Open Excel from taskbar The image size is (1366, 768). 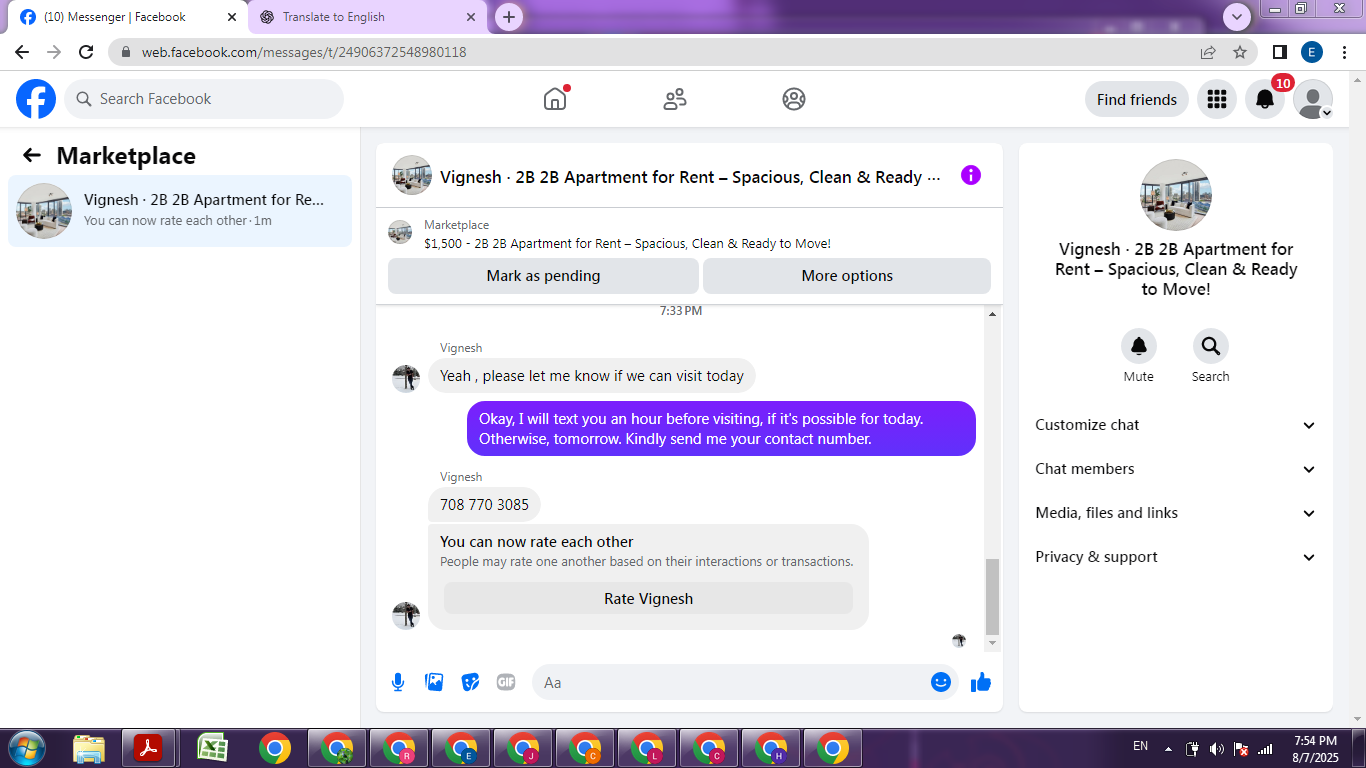tap(211, 748)
